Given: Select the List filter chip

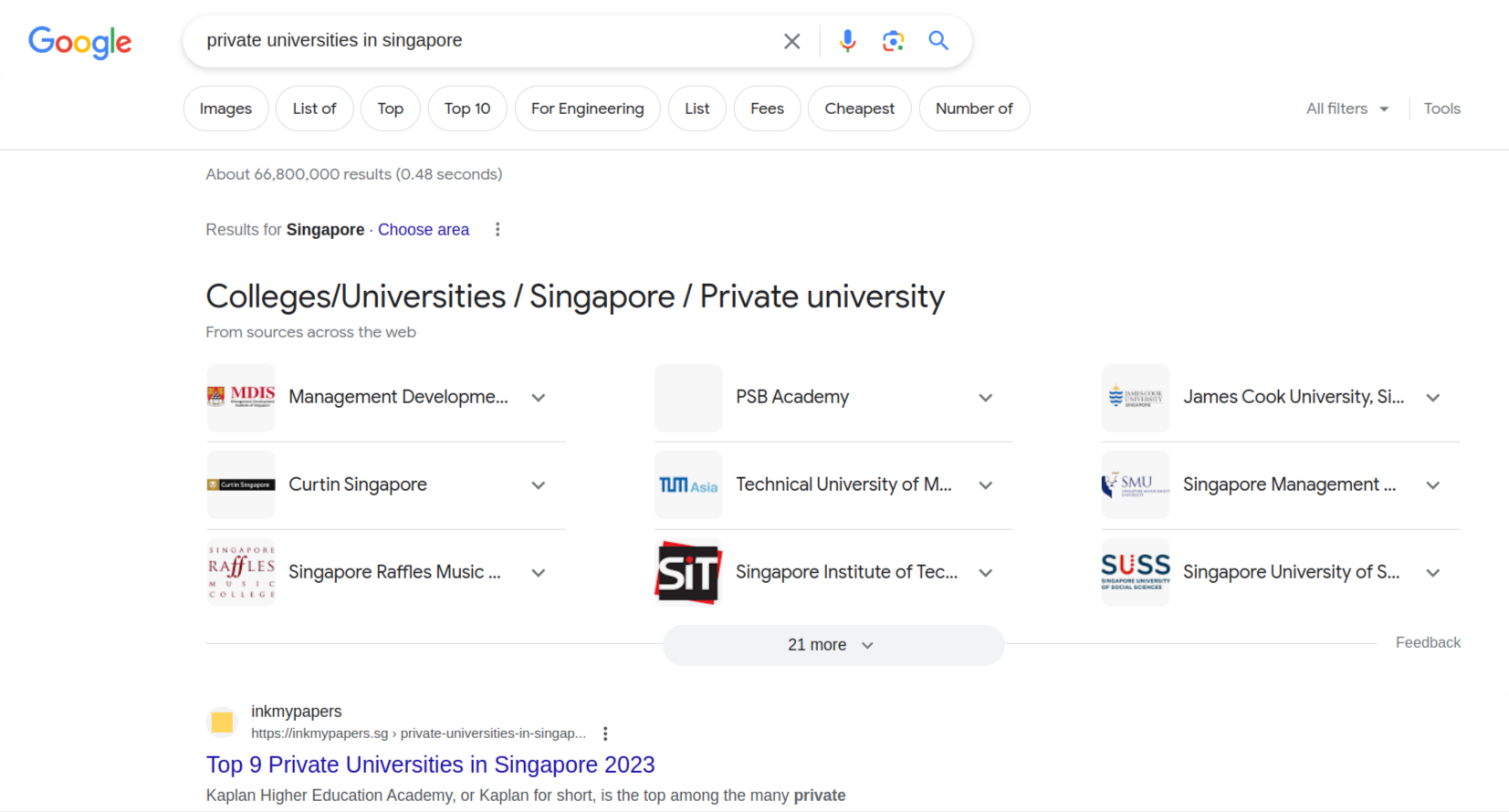Looking at the screenshot, I should (x=697, y=109).
